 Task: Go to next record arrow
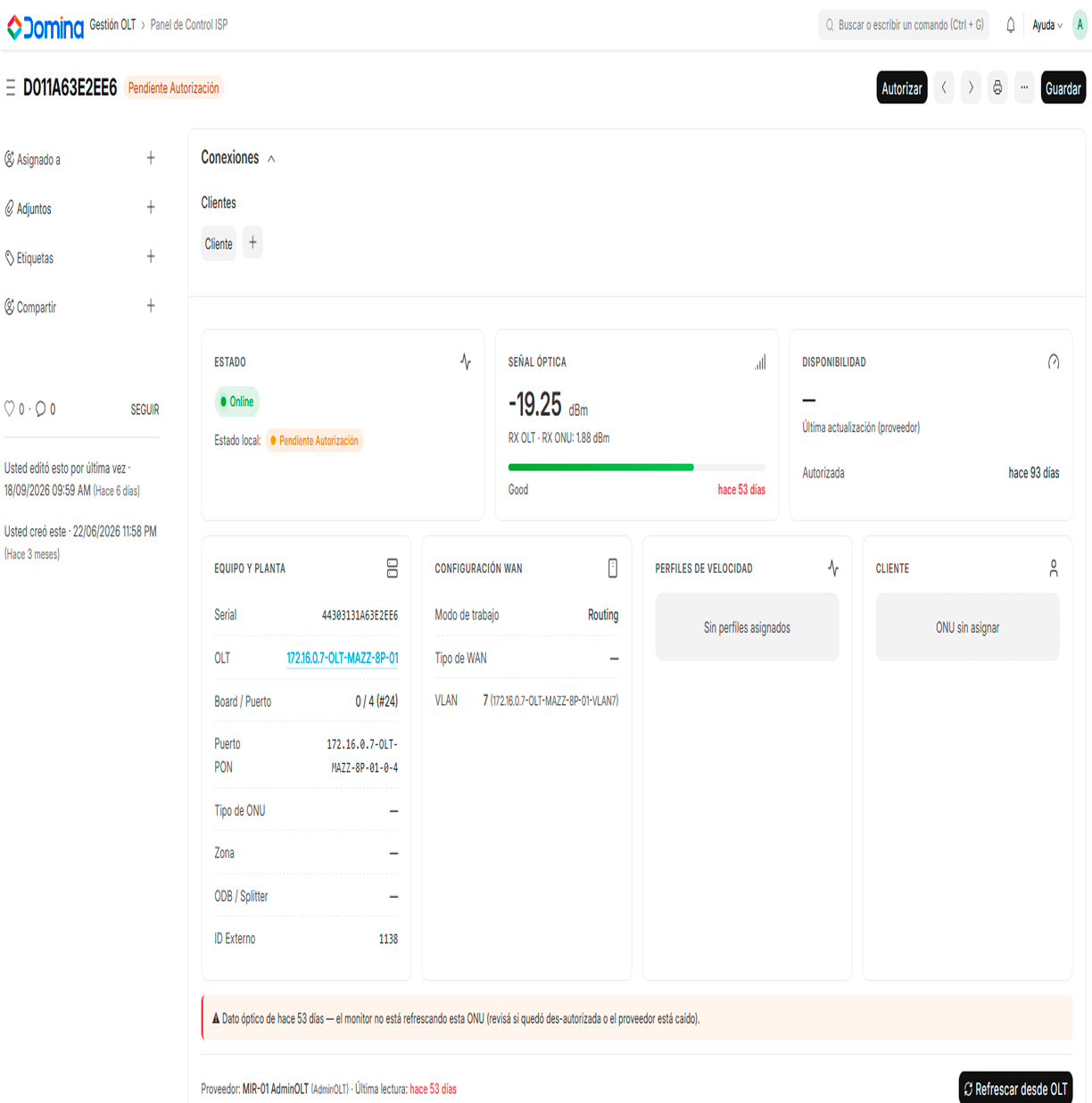[x=971, y=87]
